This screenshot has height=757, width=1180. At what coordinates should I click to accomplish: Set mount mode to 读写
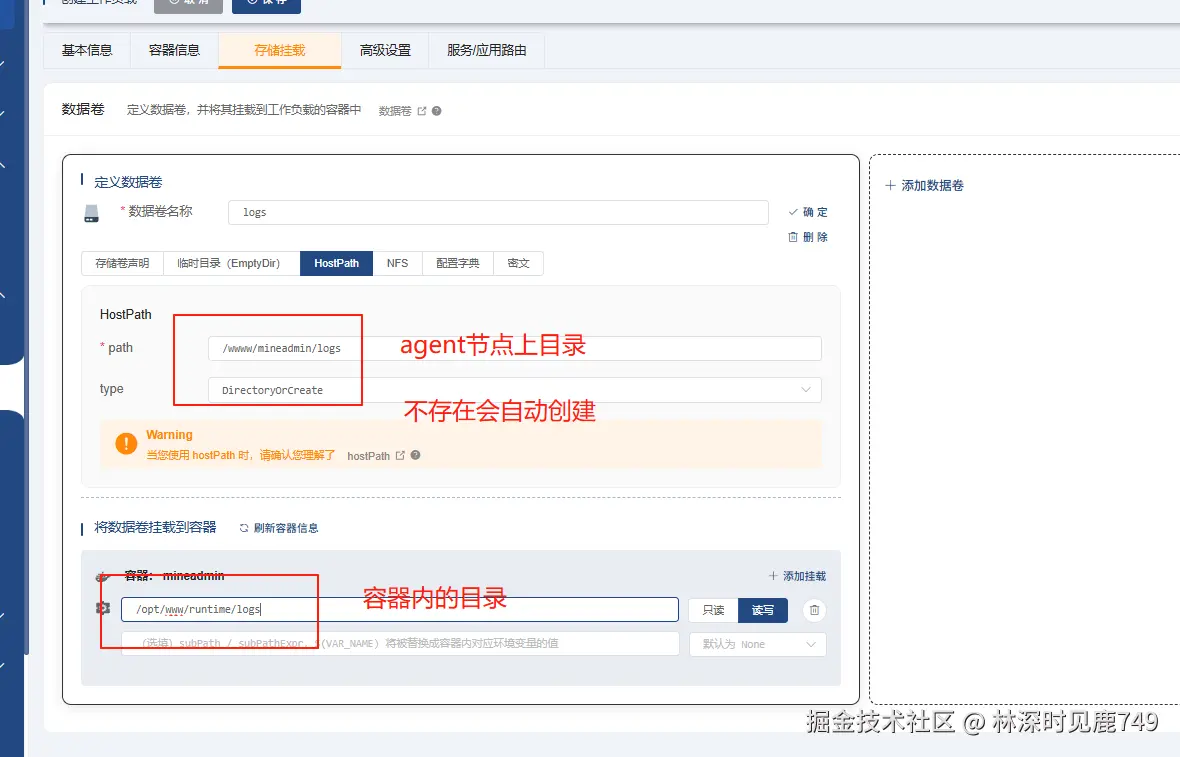tap(763, 610)
